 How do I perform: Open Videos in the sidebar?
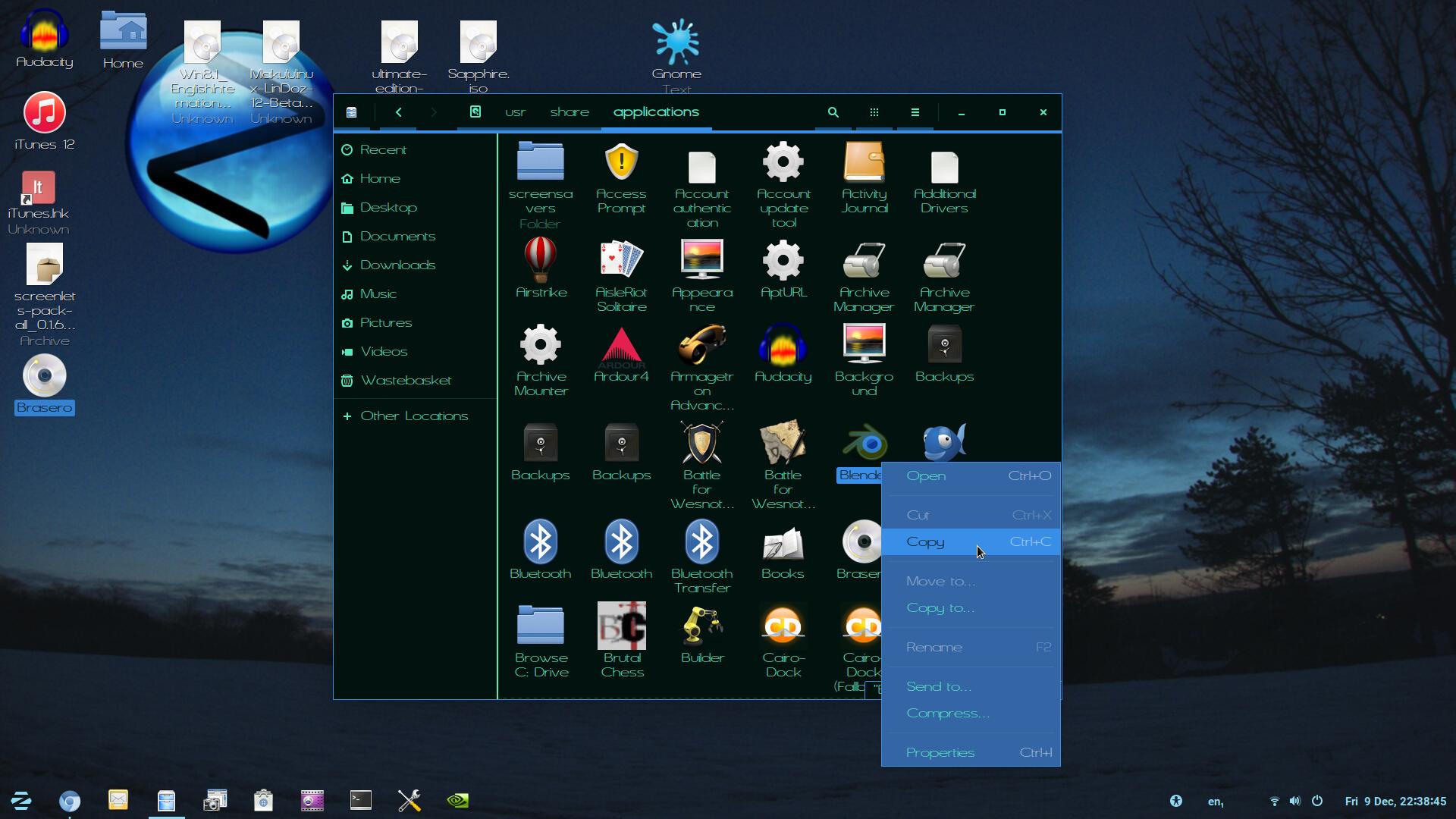coord(415,351)
